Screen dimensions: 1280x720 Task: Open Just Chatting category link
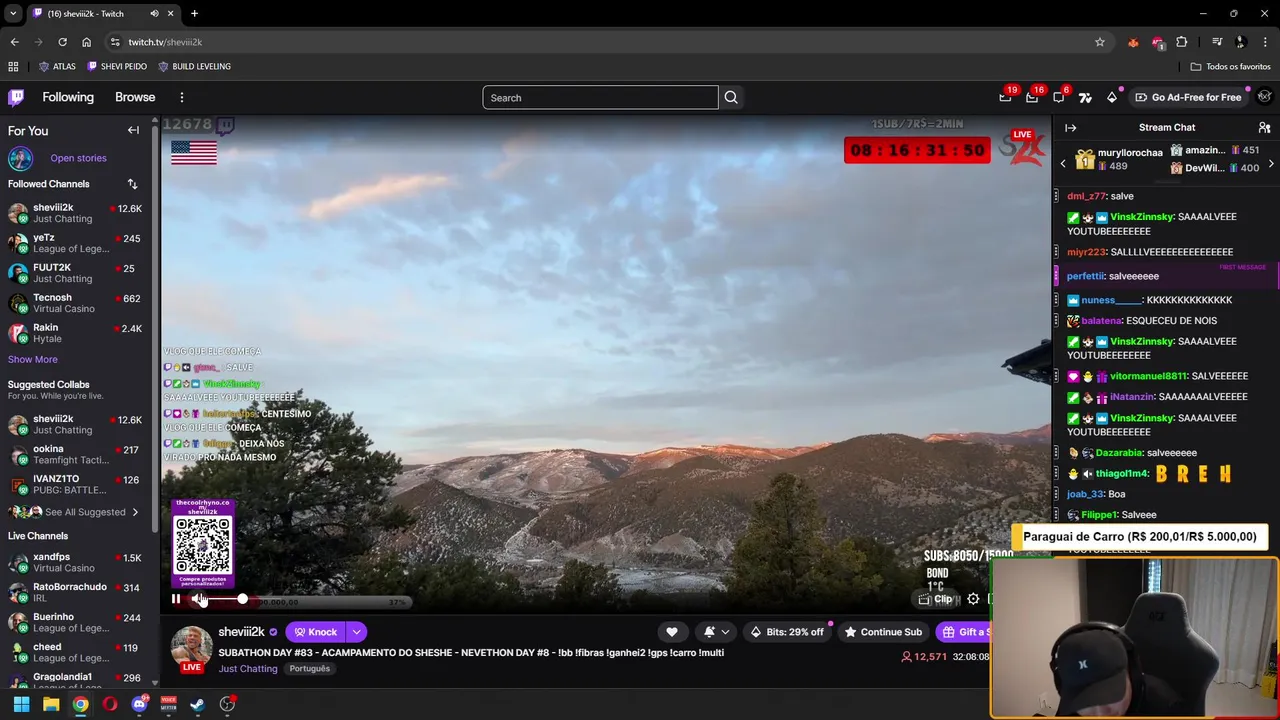[x=248, y=669]
